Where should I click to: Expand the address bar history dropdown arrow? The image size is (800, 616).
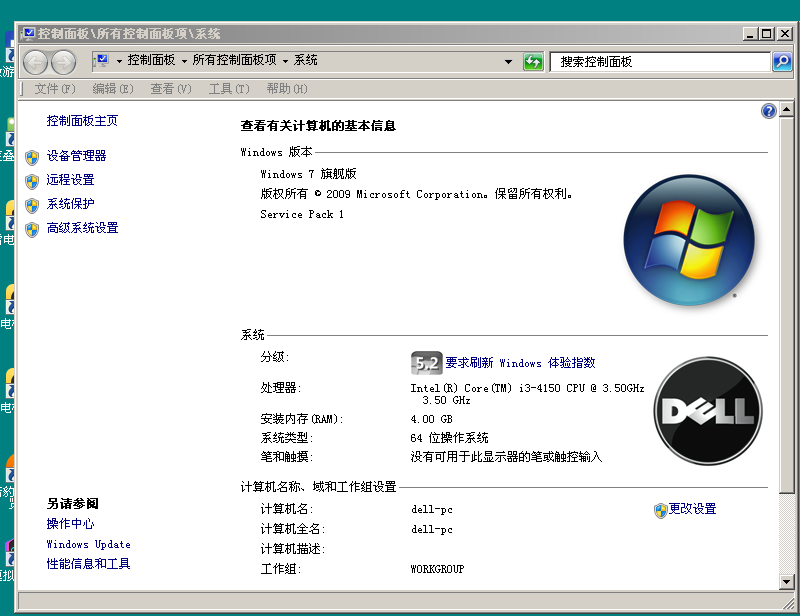(508, 62)
